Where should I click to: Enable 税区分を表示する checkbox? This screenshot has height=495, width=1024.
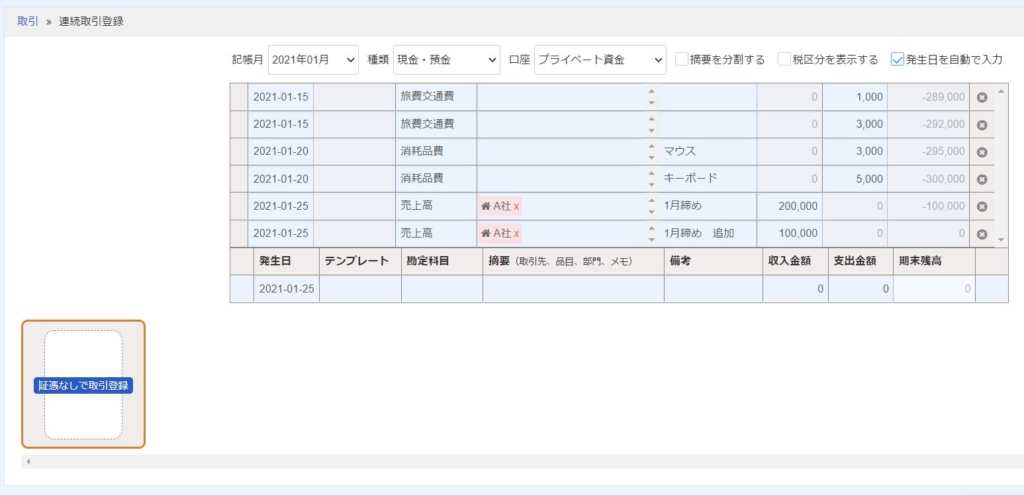click(x=784, y=59)
